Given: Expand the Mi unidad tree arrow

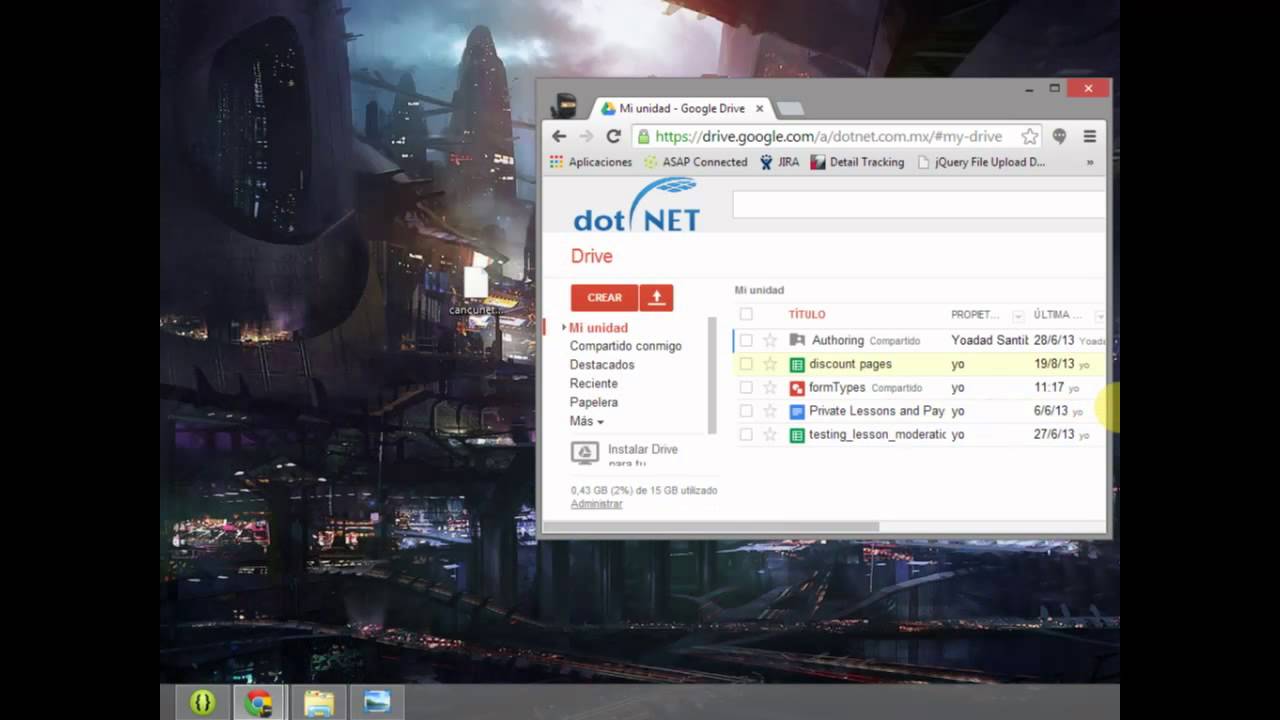Looking at the screenshot, I should [565, 328].
